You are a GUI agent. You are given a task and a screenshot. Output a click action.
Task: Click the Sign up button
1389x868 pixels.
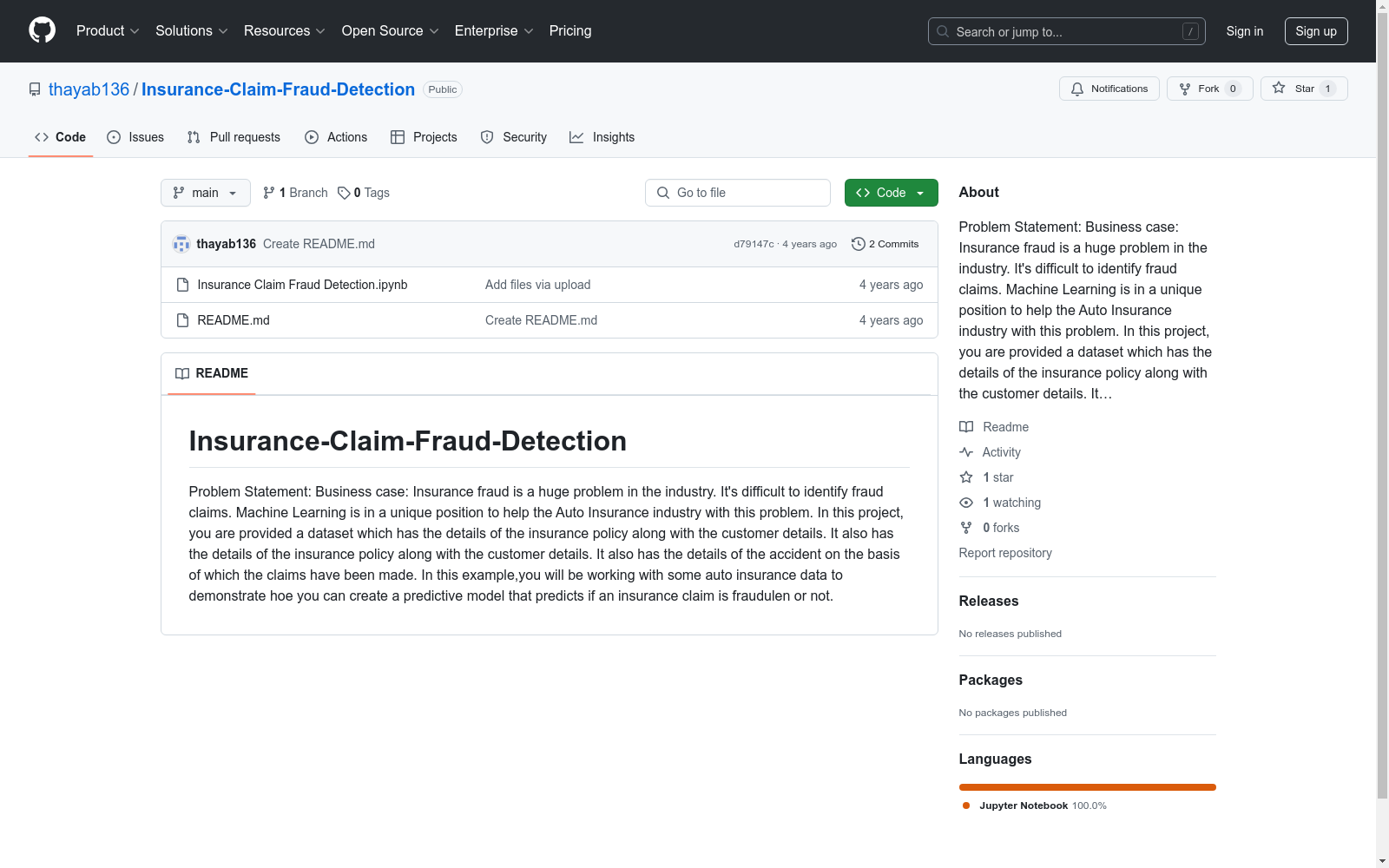coord(1315,31)
